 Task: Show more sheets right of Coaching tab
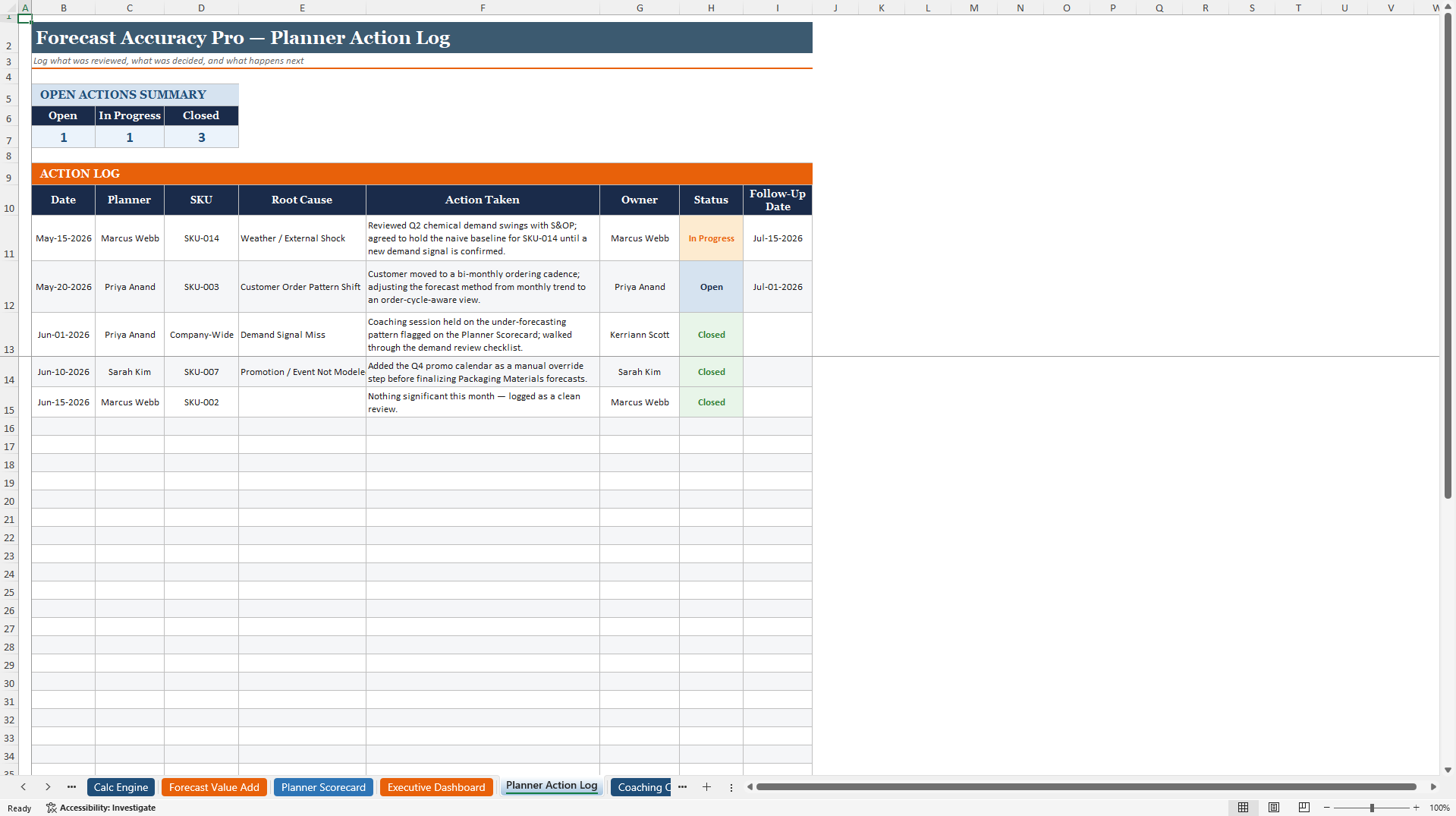[682, 787]
